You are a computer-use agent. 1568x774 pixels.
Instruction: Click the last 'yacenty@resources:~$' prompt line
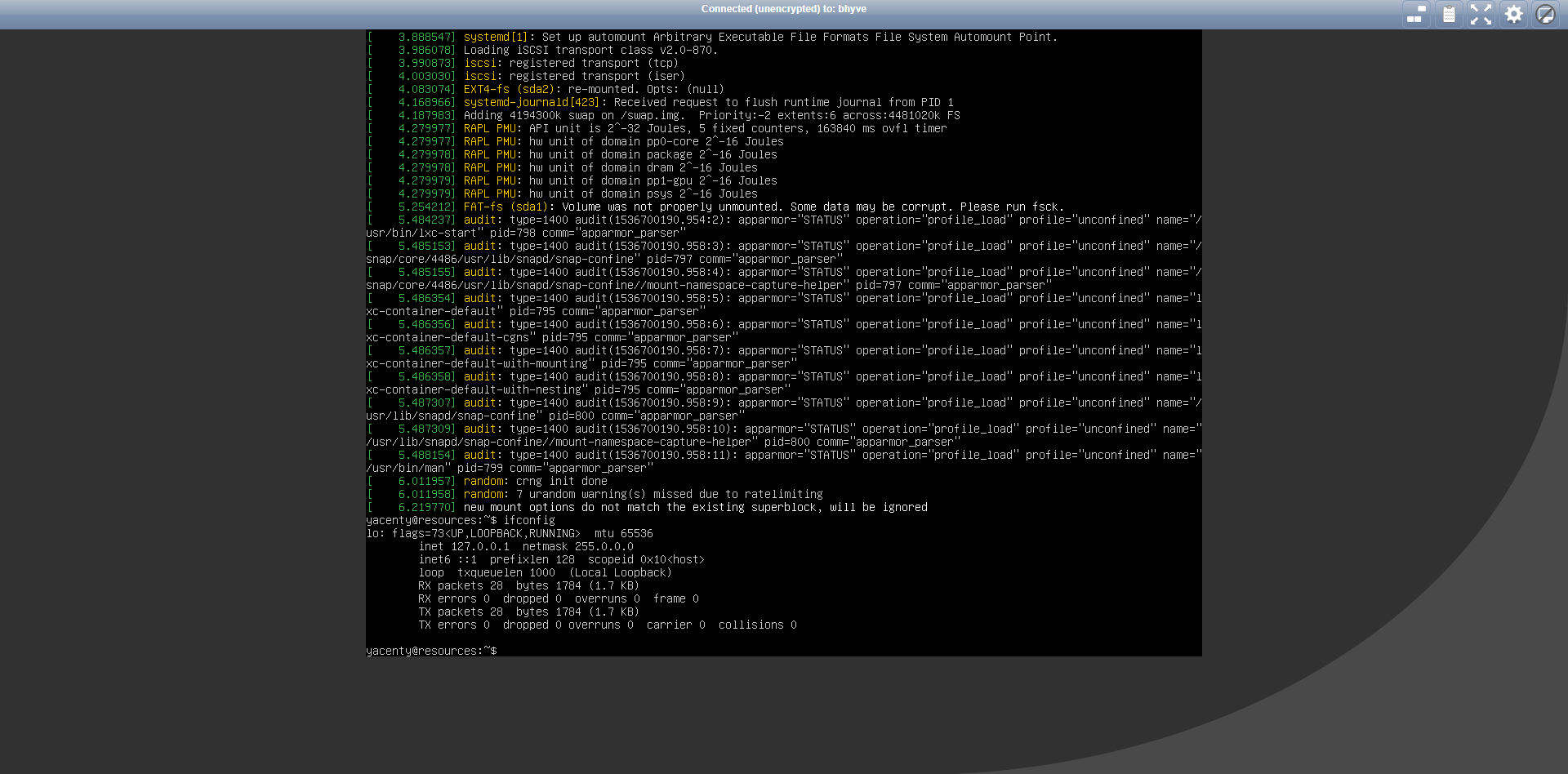pyautogui.click(x=431, y=651)
